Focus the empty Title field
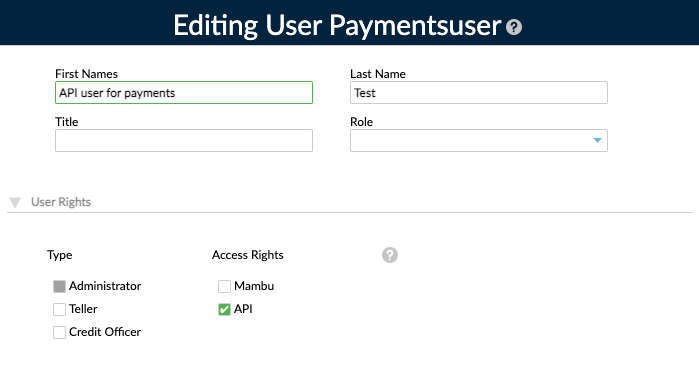Viewport: 699px width, 382px height. point(184,140)
